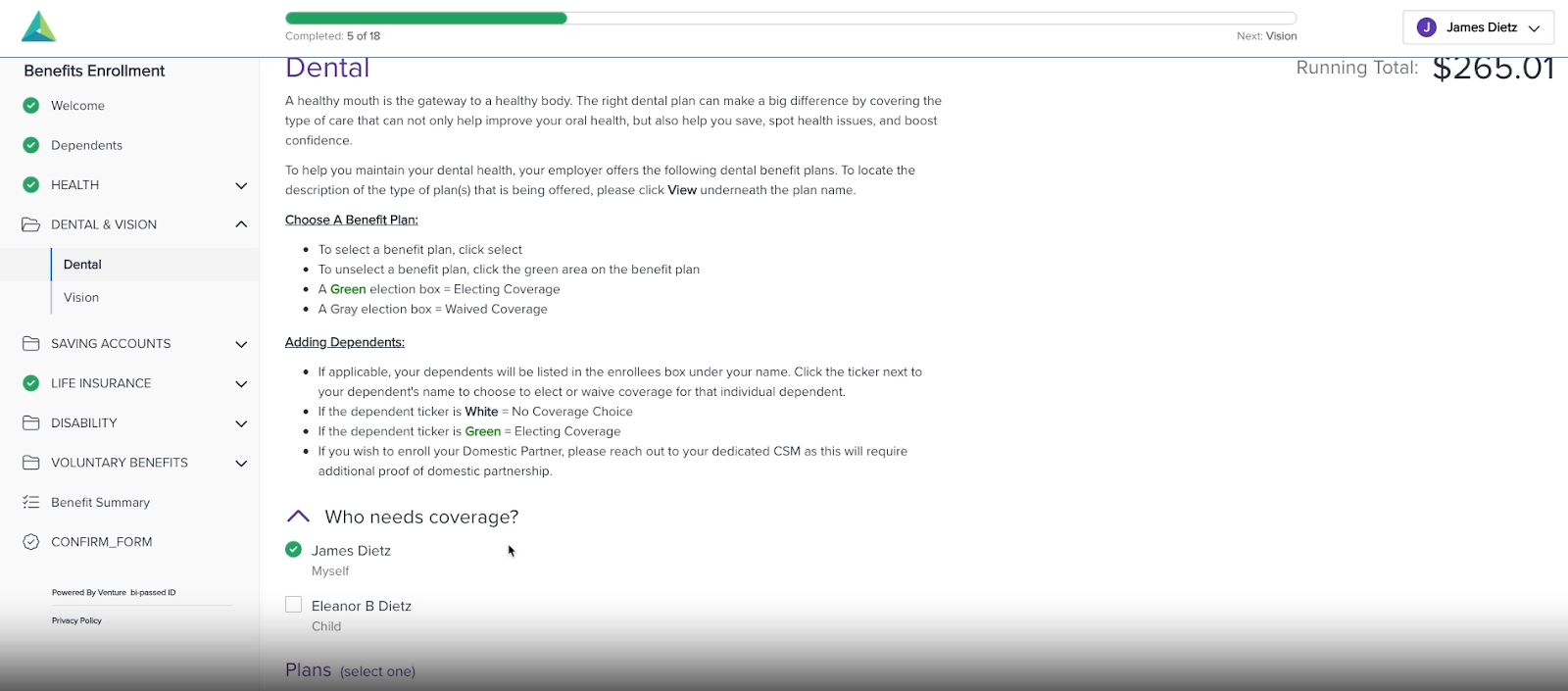The width and height of the screenshot is (1568, 691).
Task: Click the triangle company logo
Action: (39, 26)
